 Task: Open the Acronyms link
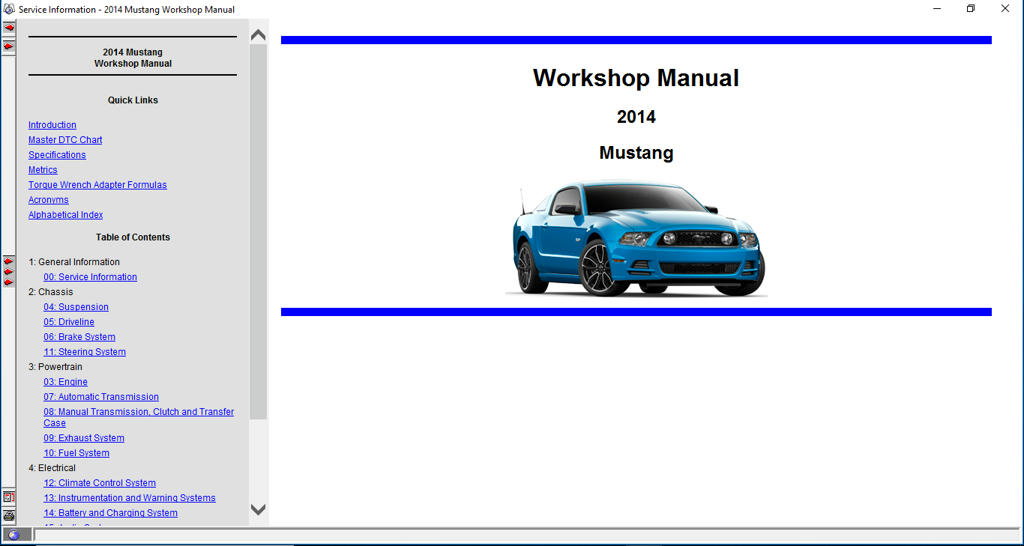pos(48,200)
